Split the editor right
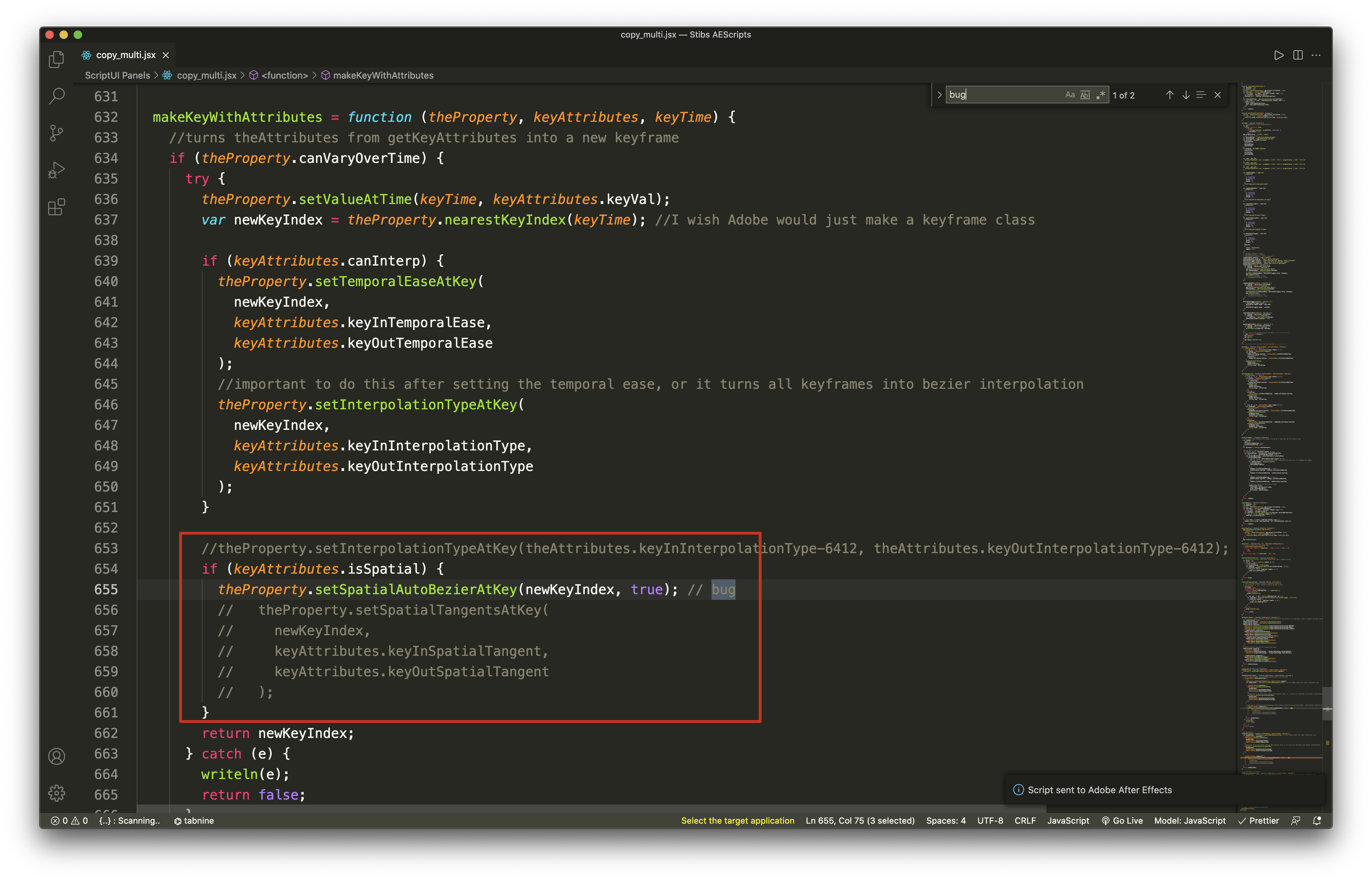The image size is (1372, 881). [1297, 55]
